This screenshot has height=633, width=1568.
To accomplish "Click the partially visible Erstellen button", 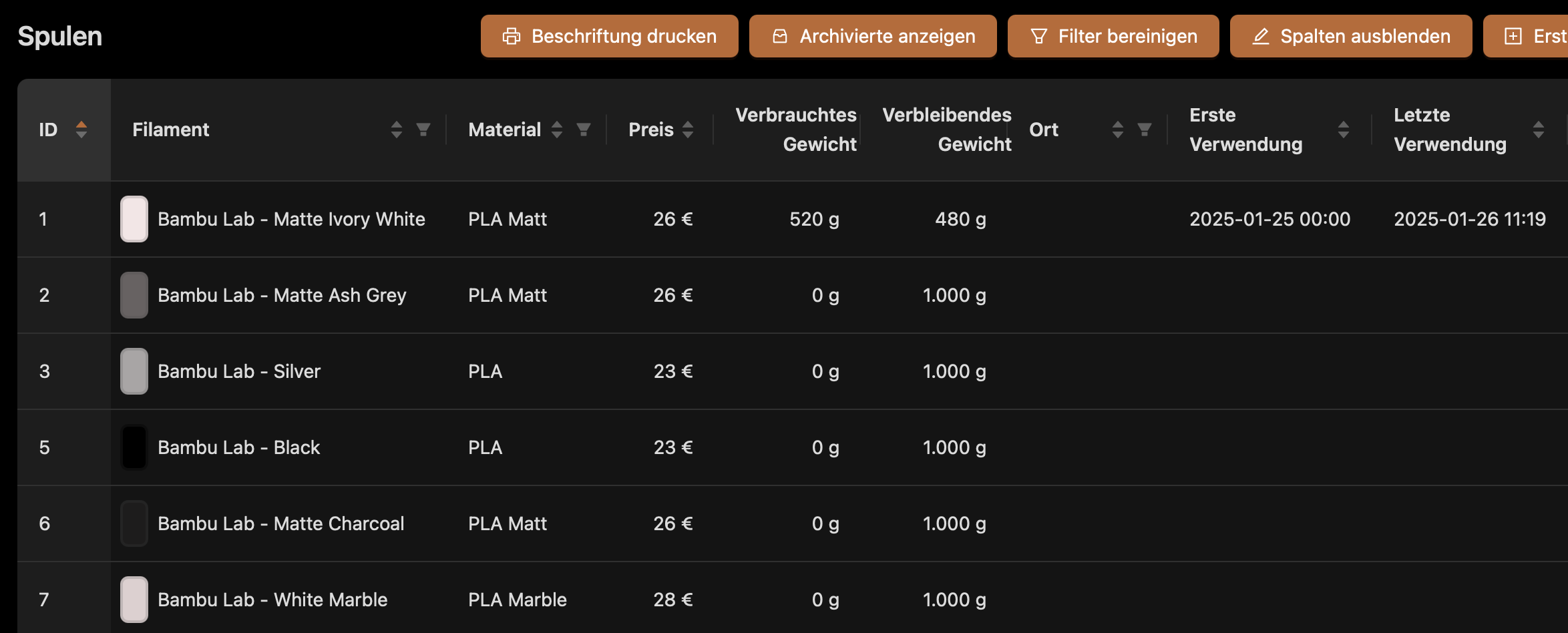I will click(x=1526, y=36).
